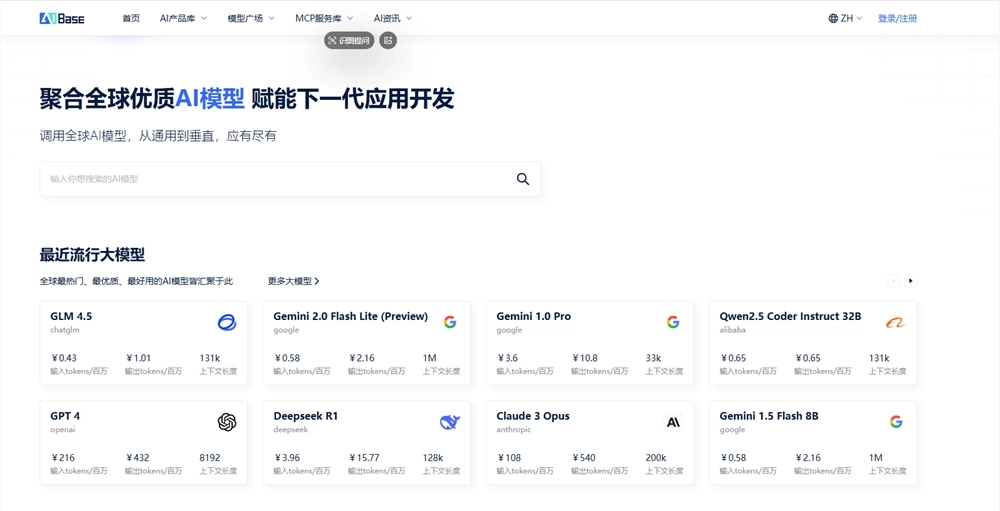Open 更多大模型 link

(293, 281)
